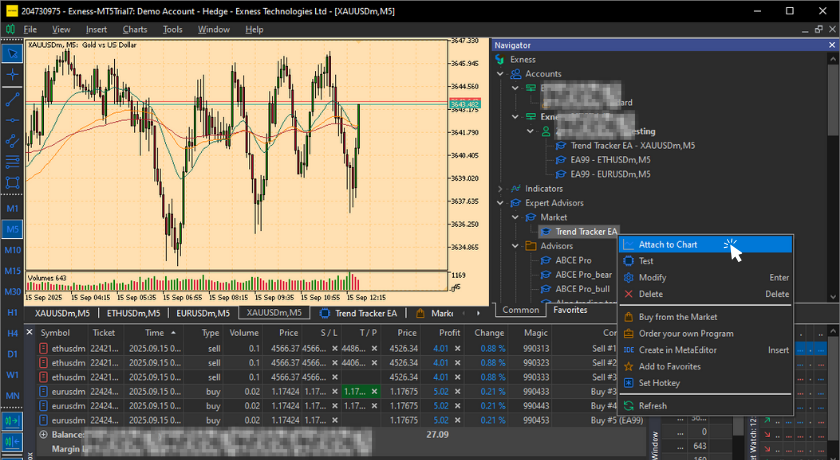Expand the Balance row plus icon

click(x=43, y=435)
